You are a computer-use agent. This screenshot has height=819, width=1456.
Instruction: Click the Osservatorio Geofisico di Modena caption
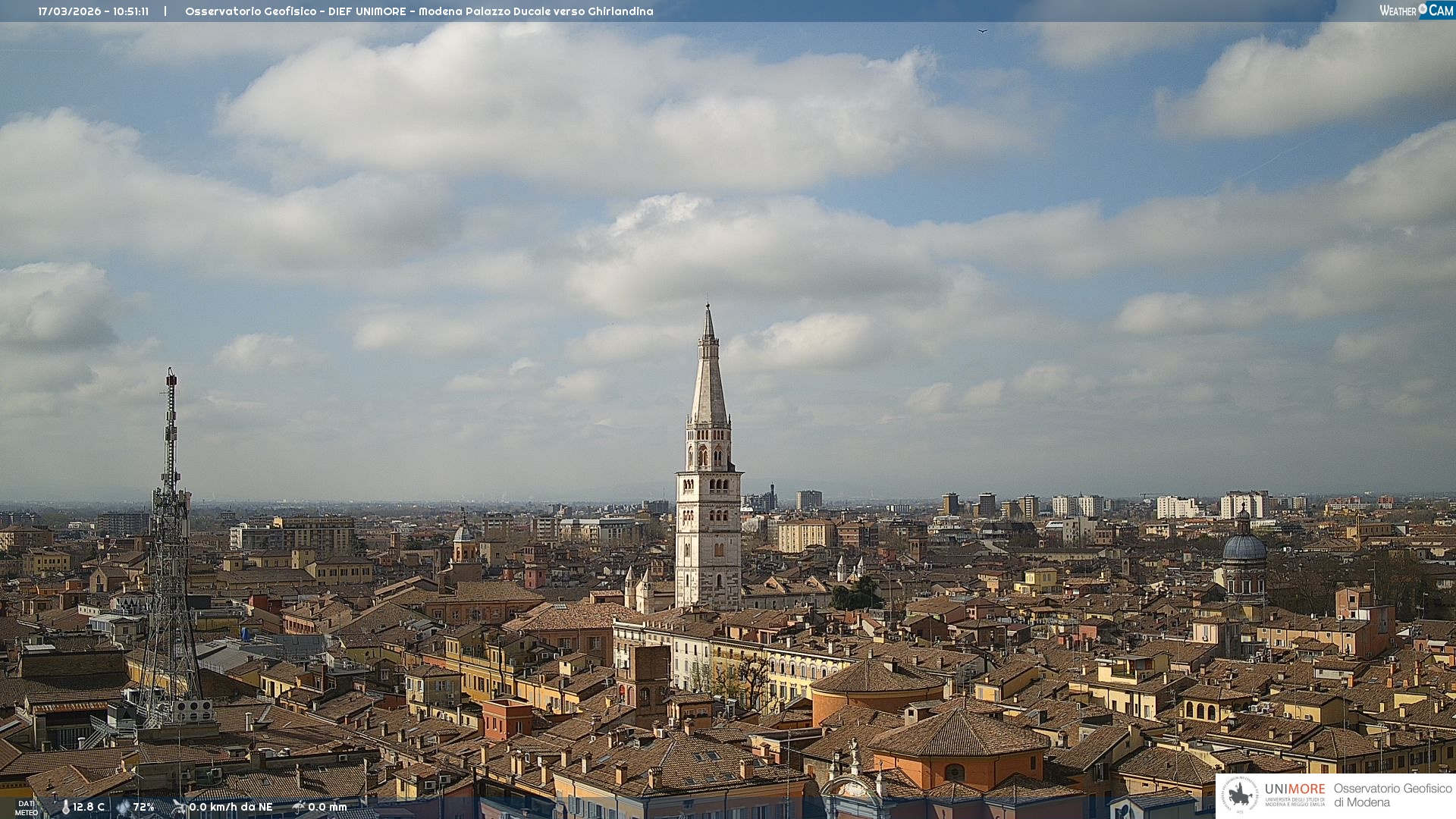click(x=1392, y=795)
